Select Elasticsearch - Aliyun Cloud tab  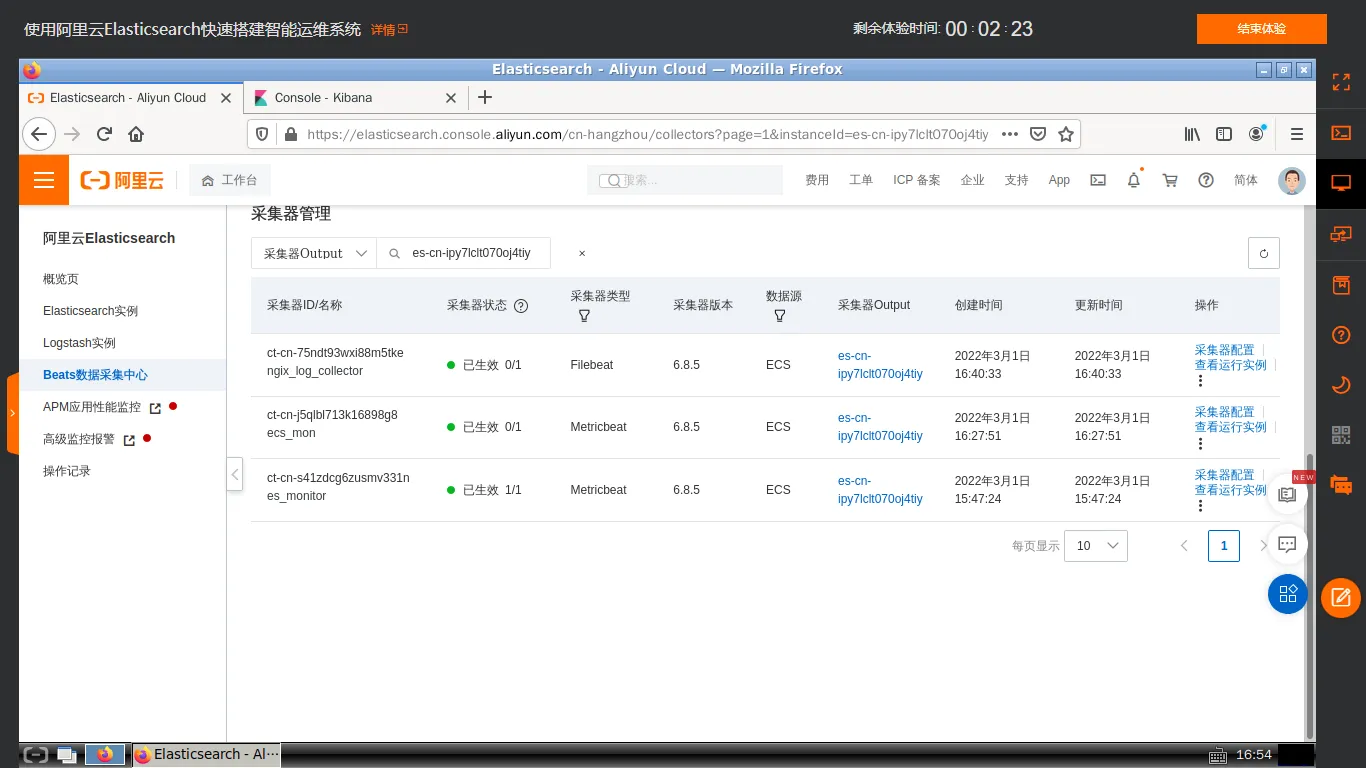(x=130, y=97)
